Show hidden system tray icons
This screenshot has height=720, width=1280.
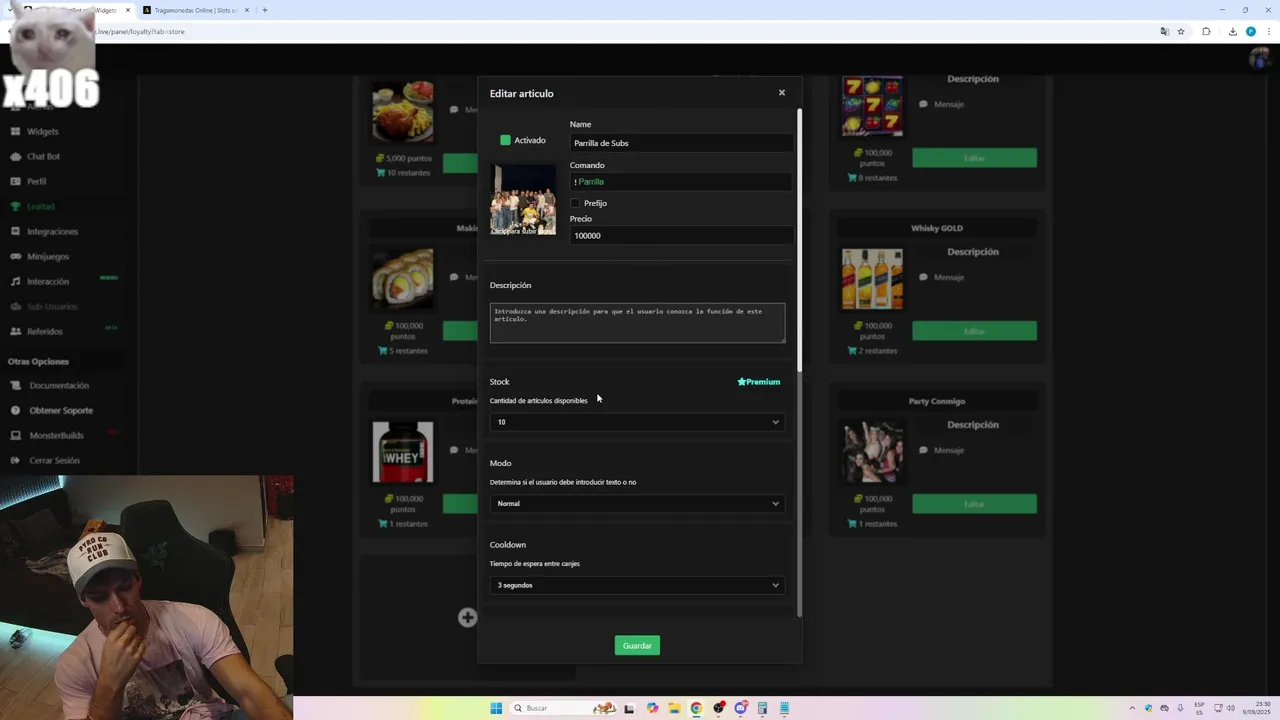click(1132, 708)
